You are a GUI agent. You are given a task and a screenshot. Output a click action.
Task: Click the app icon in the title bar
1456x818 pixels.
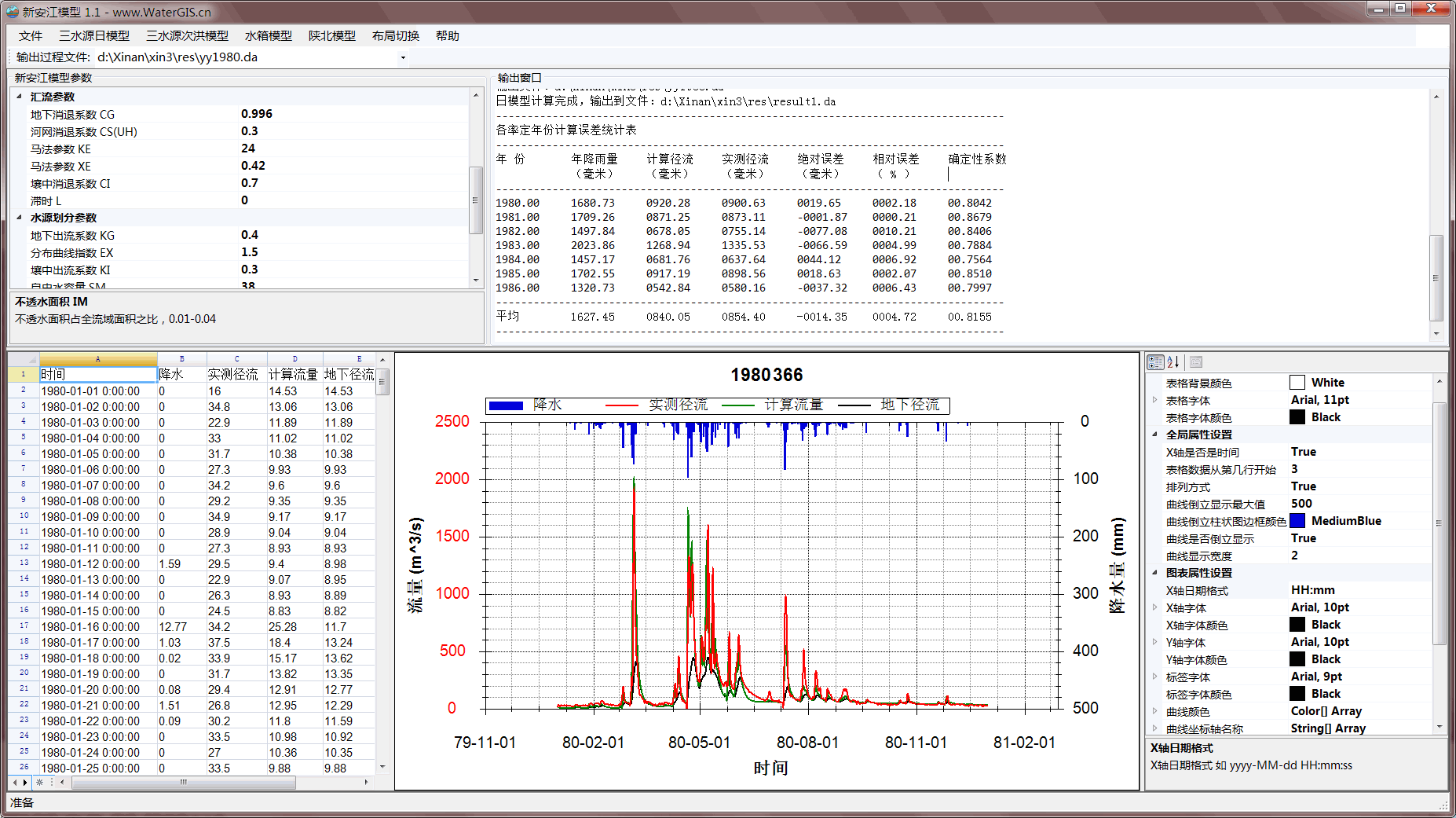(x=13, y=12)
